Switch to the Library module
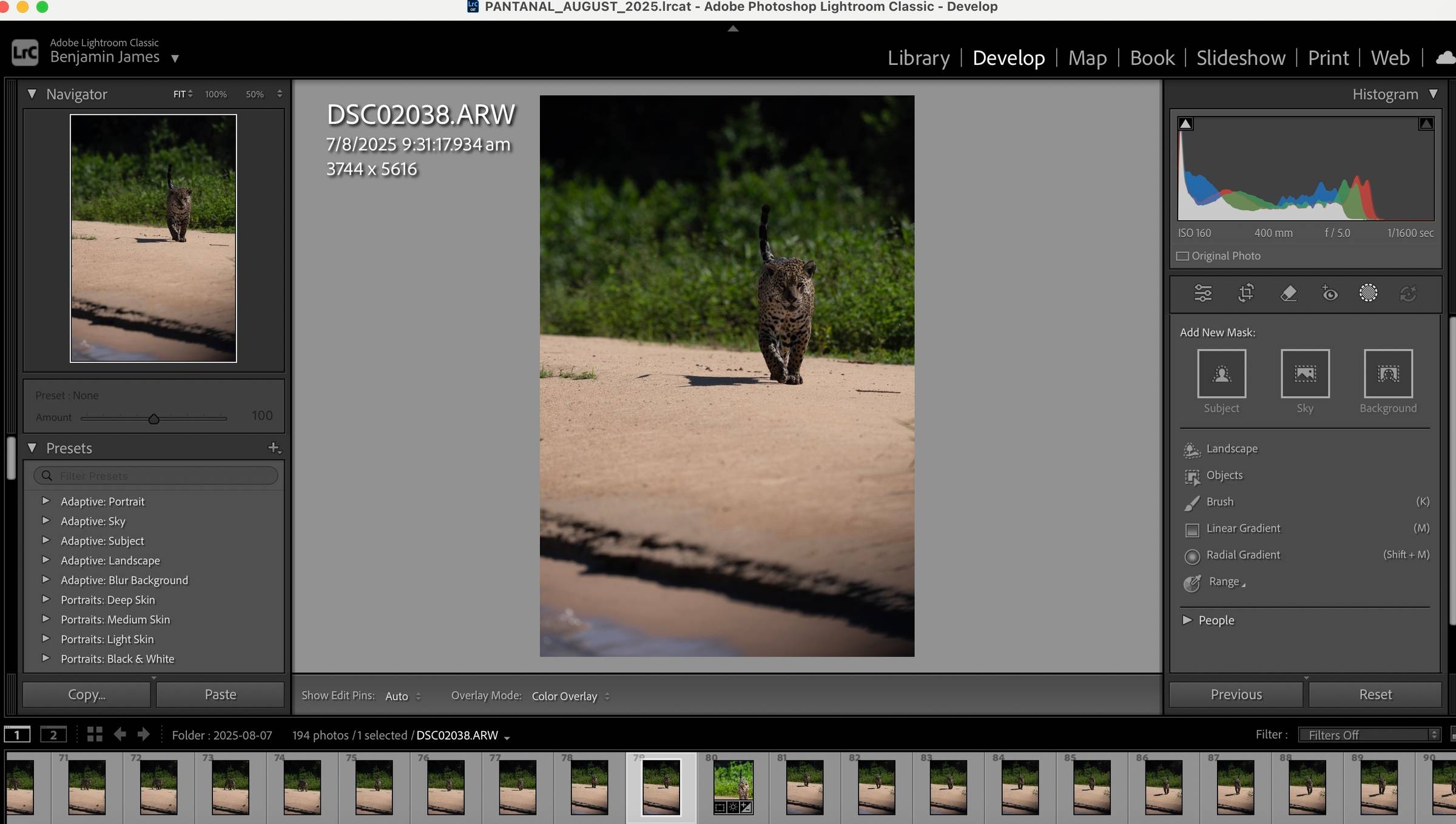The width and height of the screenshot is (1456, 824). tap(918, 58)
